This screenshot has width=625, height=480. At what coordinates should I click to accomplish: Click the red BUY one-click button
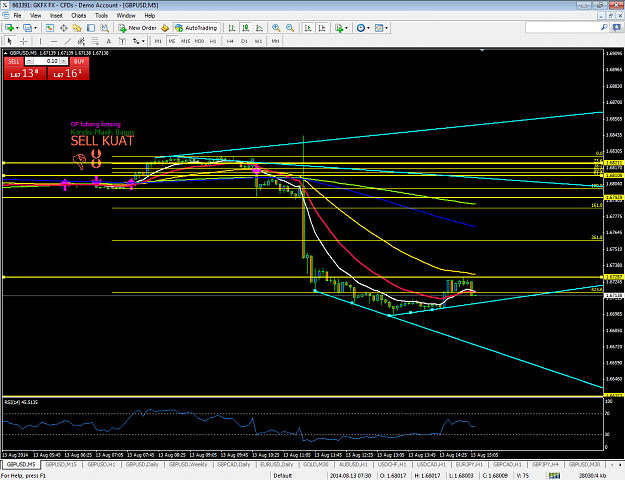(79, 61)
